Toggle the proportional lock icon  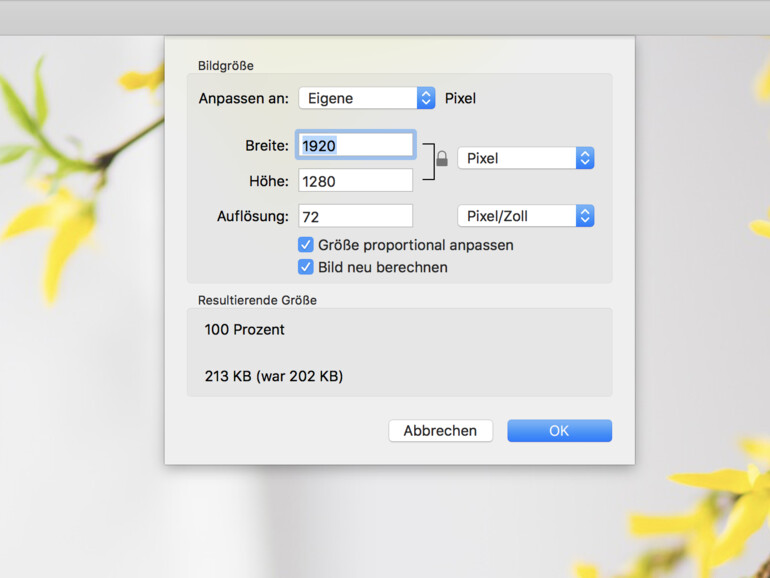(x=442, y=159)
